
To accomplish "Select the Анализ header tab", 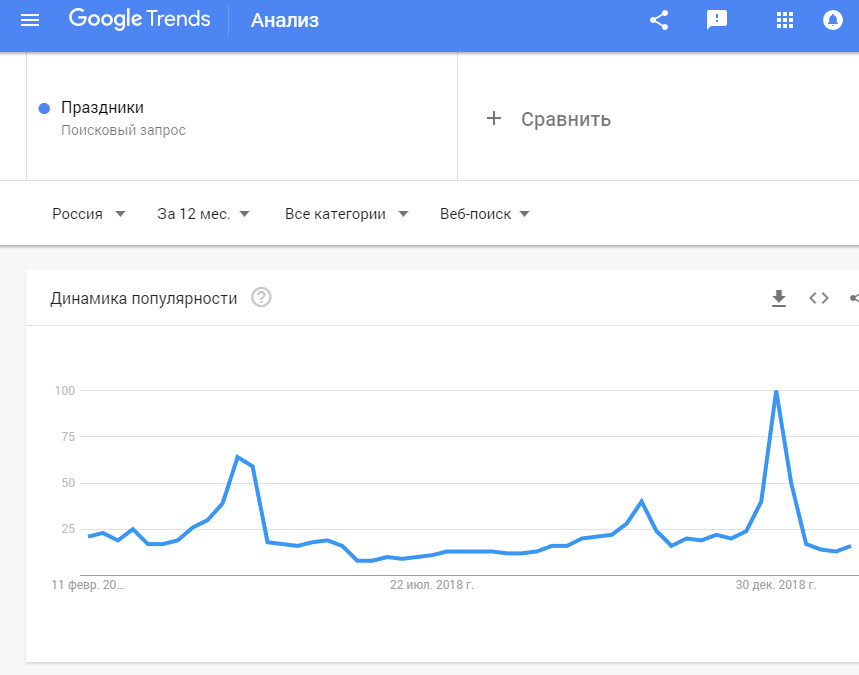I will point(285,20).
